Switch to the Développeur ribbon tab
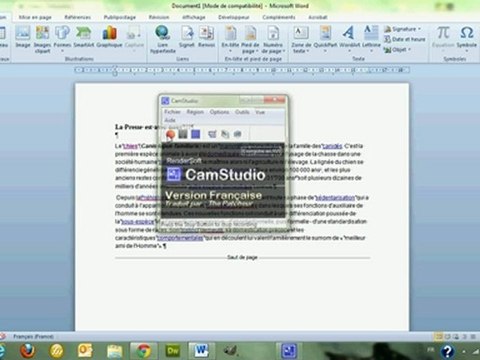The height and width of the screenshot is (360, 480). tap(234, 17)
